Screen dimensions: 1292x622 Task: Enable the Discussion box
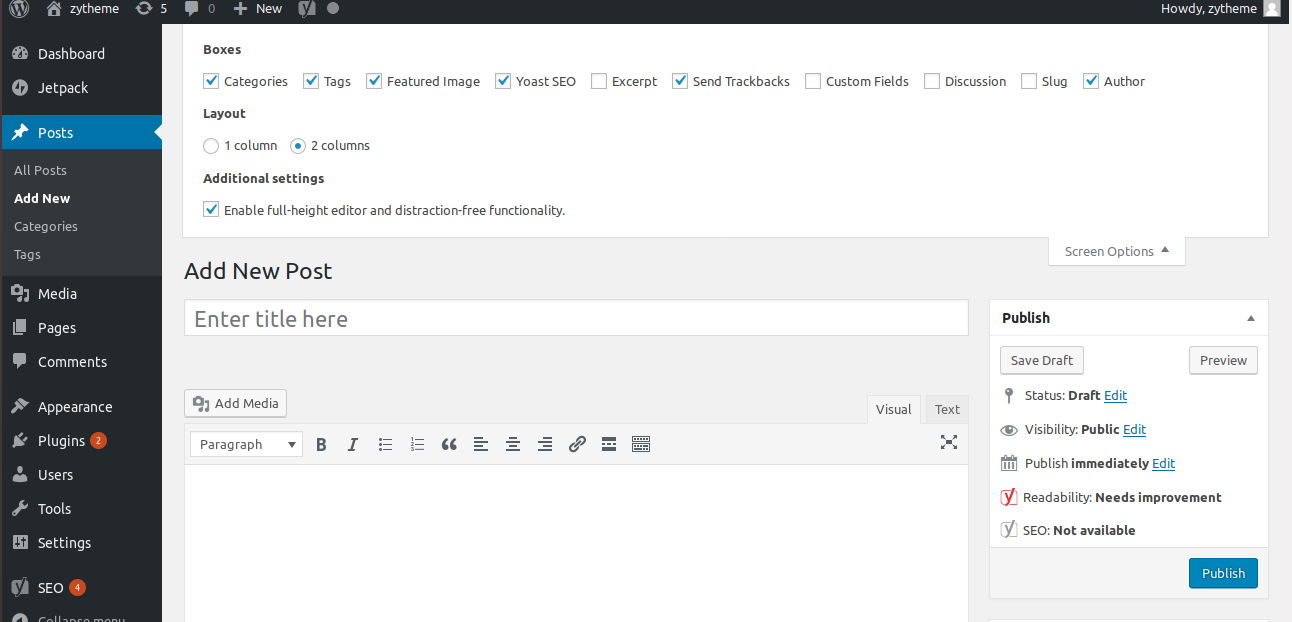tap(932, 81)
